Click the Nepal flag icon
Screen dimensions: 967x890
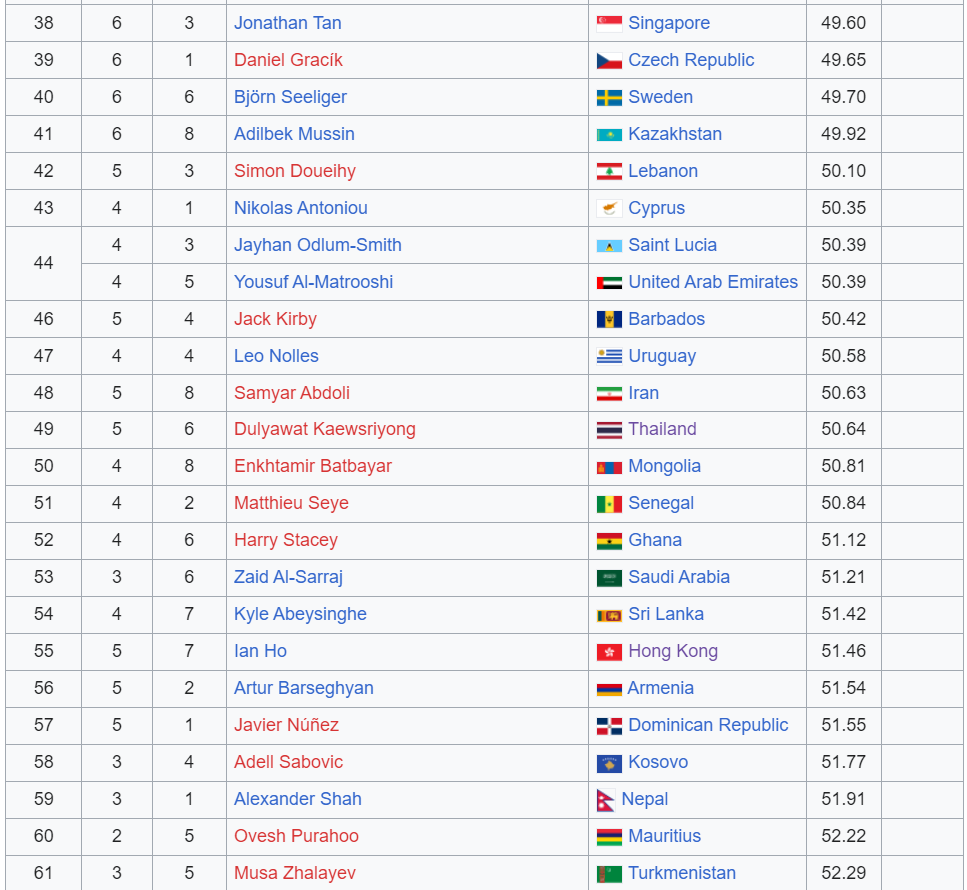point(606,800)
